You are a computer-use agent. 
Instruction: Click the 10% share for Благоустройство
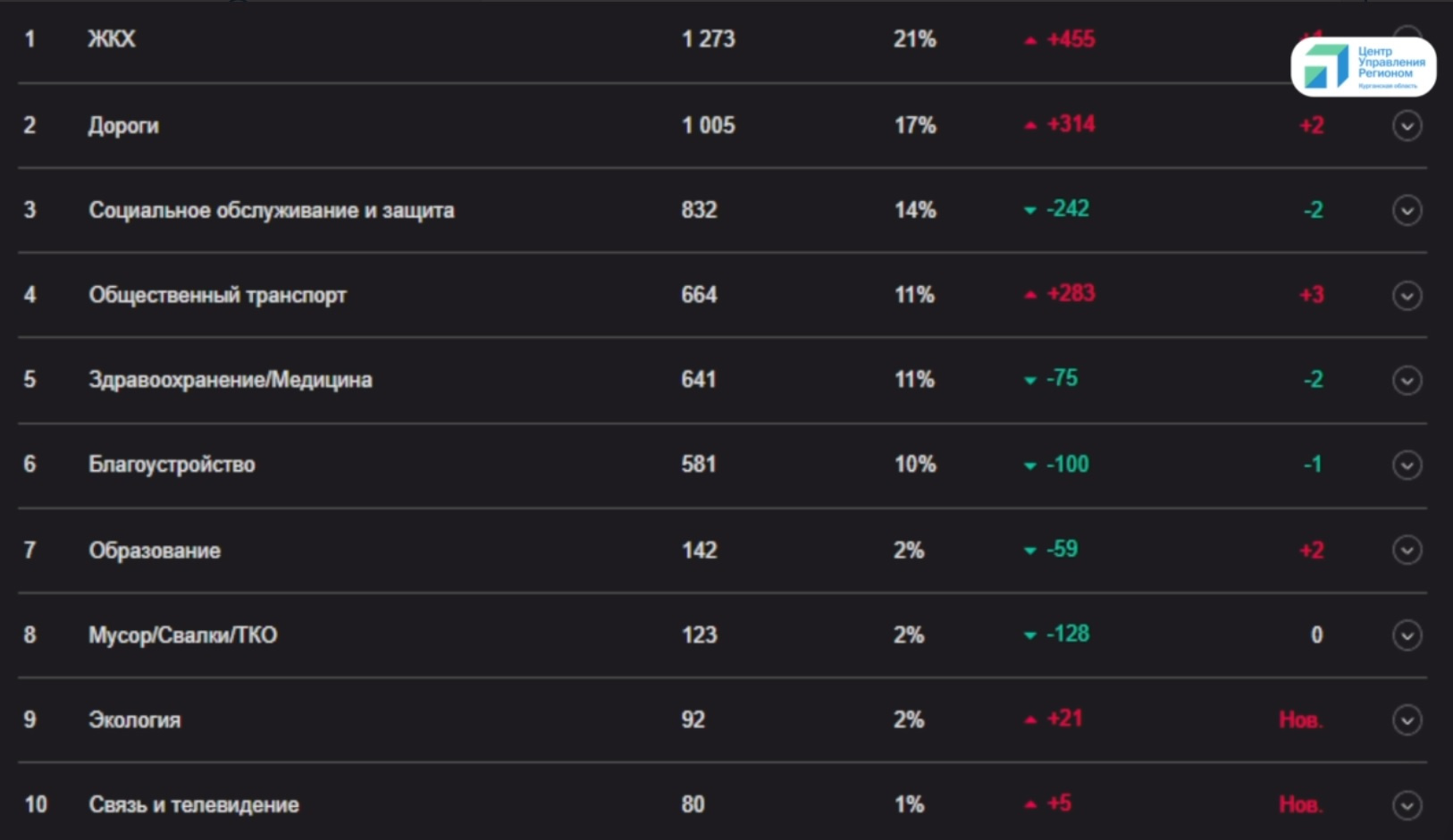(915, 464)
